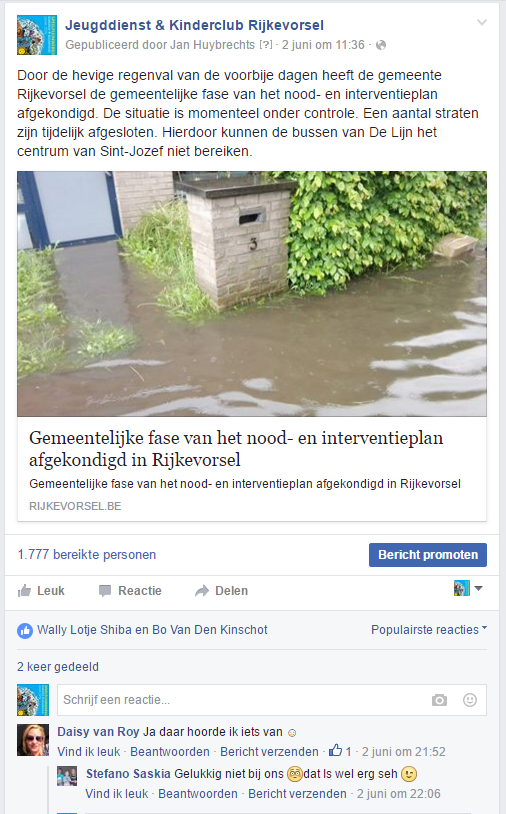Click the Bericht promoten button
The height and width of the screenshot is (814, 506).
pyautogui.click(x=428, y=555)
